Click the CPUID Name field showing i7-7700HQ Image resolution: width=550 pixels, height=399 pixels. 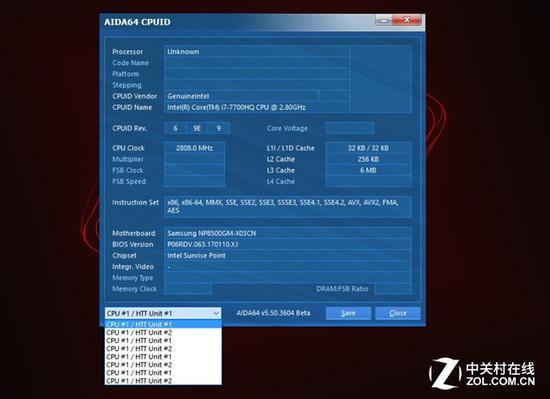point(257,107)
